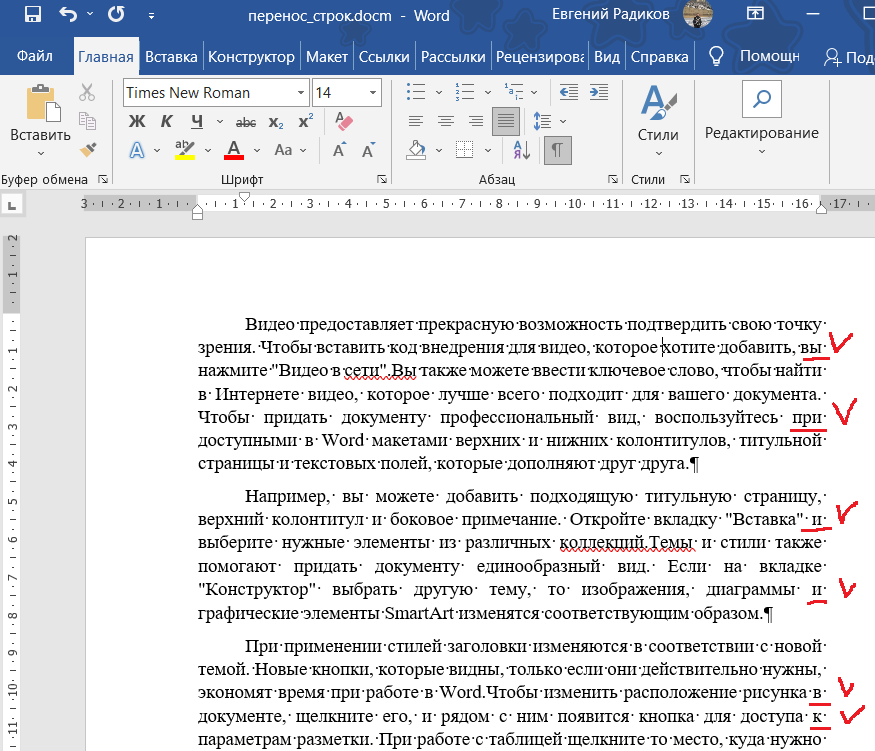
Task: Open the Макет tab
Action: click(326, 57)
